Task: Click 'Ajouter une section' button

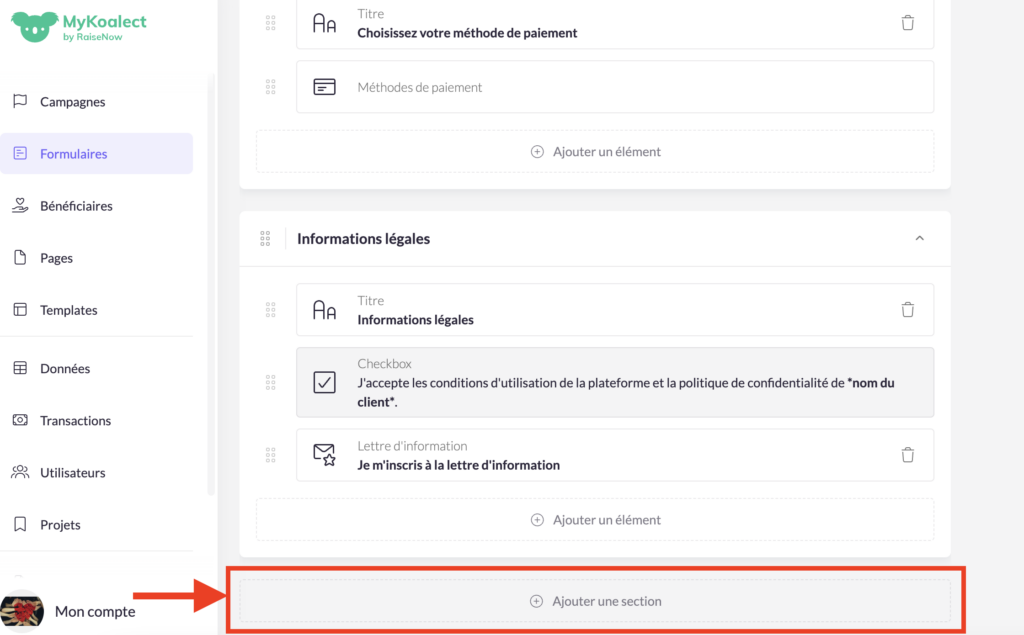Action: pyautogui.click(x=595, y=601)
